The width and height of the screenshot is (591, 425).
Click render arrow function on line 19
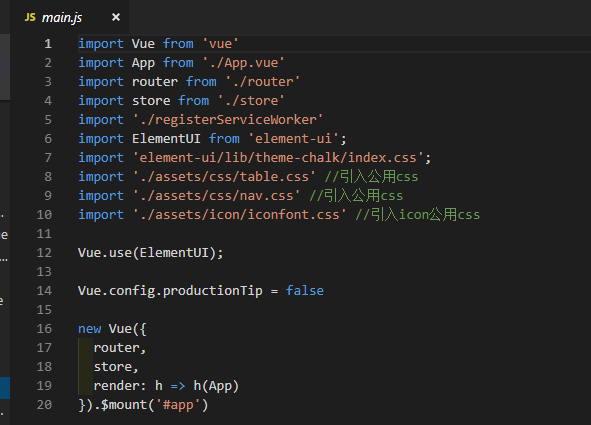(x=166, y=386)
